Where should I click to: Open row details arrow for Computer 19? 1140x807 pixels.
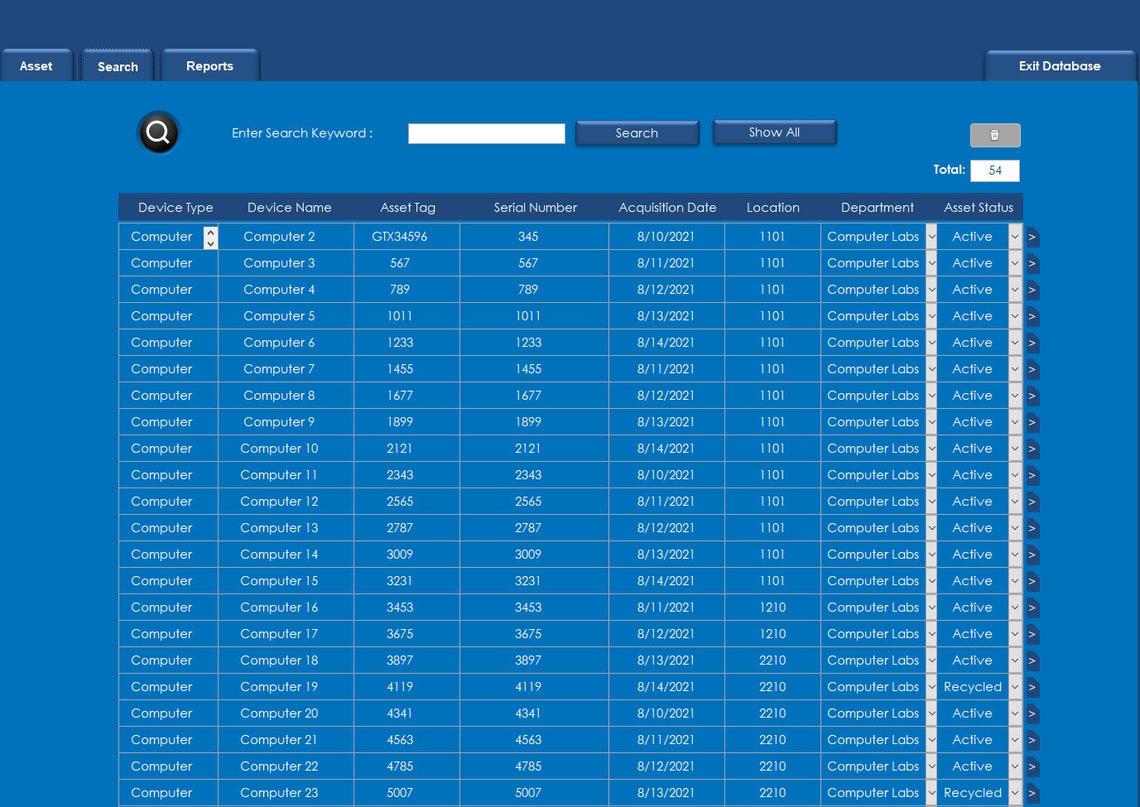(x=1032, y=687)
